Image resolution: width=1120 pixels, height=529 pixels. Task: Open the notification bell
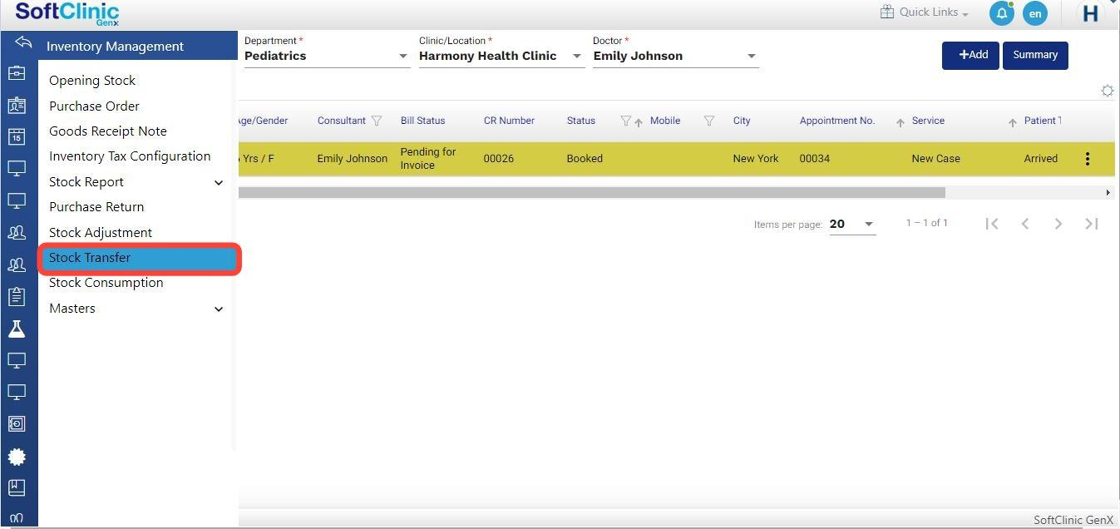[1001, 13]
